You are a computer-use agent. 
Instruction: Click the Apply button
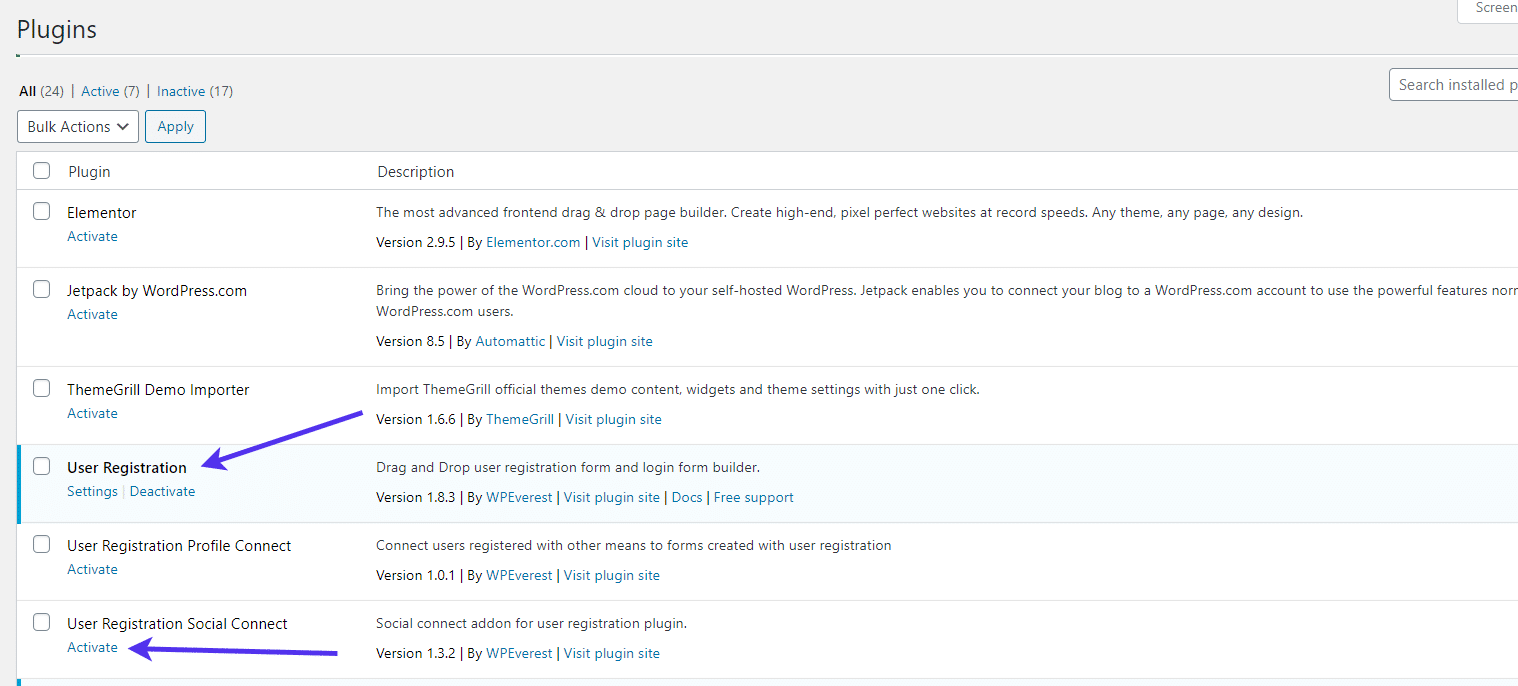(175, 126)
